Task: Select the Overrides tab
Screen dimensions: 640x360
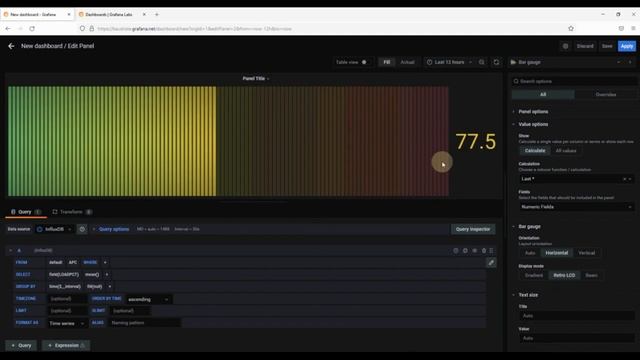Action: (606, 95)
